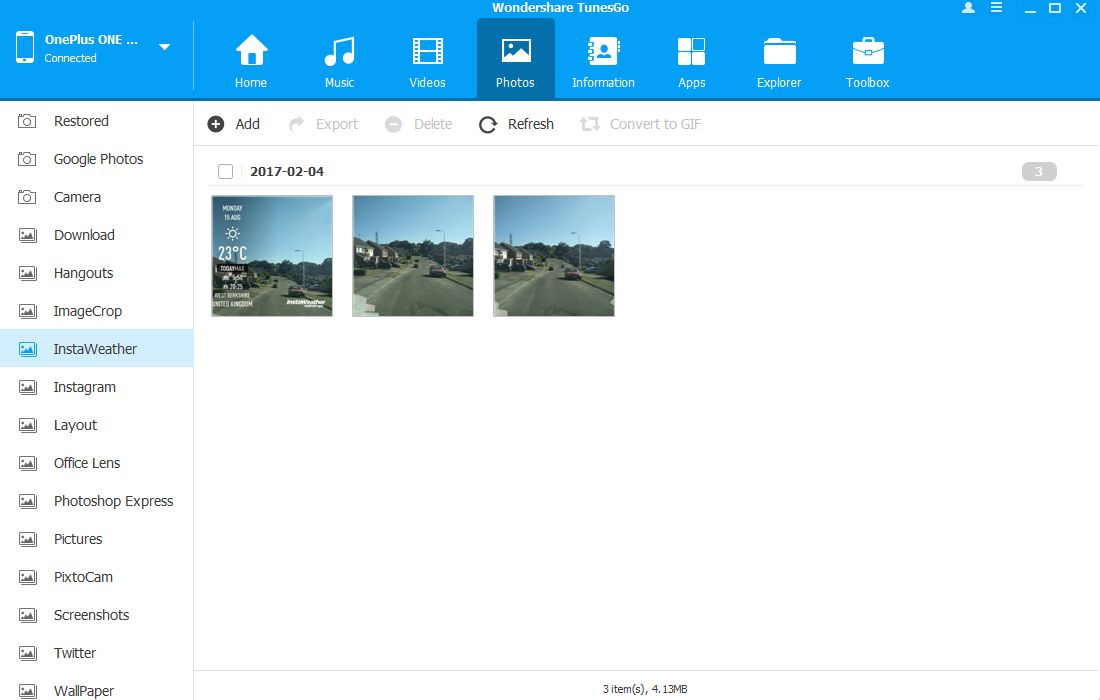Screen dimensions: 1100x700
Task: Click the Convert to GIF button
Action: (641, 124)
